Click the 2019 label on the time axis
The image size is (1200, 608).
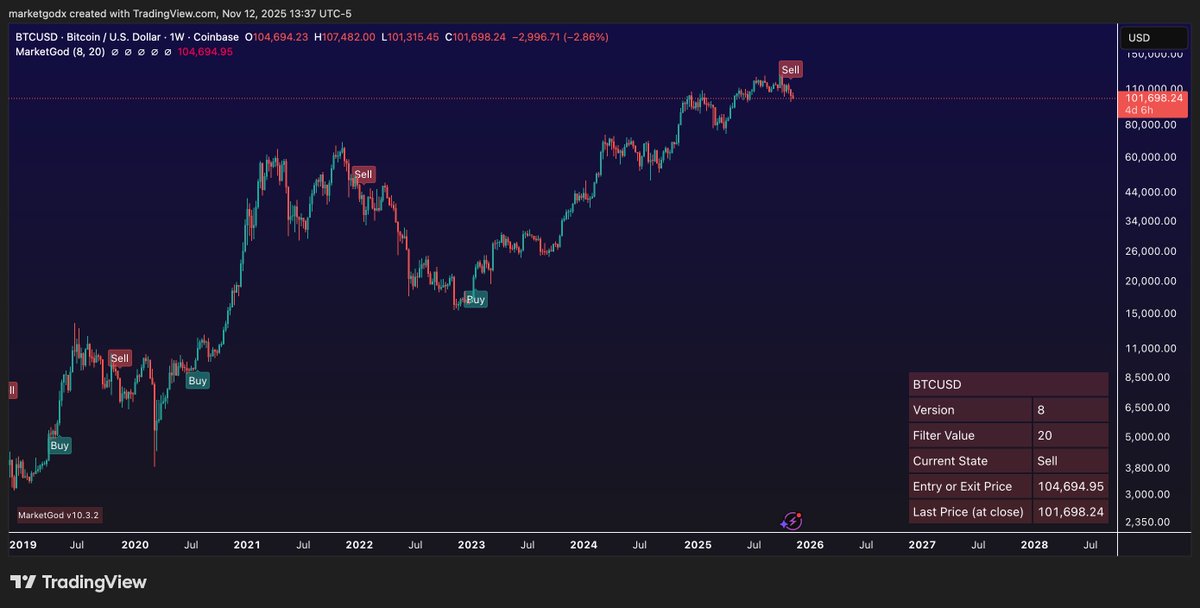(x=22, y=545)
